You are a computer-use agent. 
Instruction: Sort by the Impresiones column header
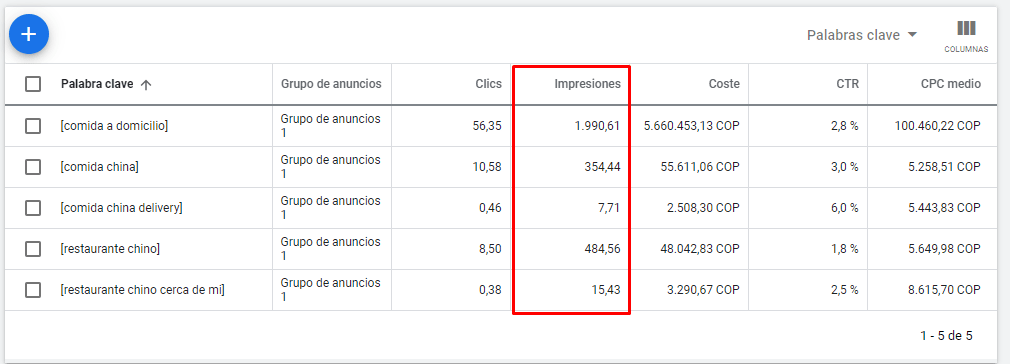pos(587,84)
